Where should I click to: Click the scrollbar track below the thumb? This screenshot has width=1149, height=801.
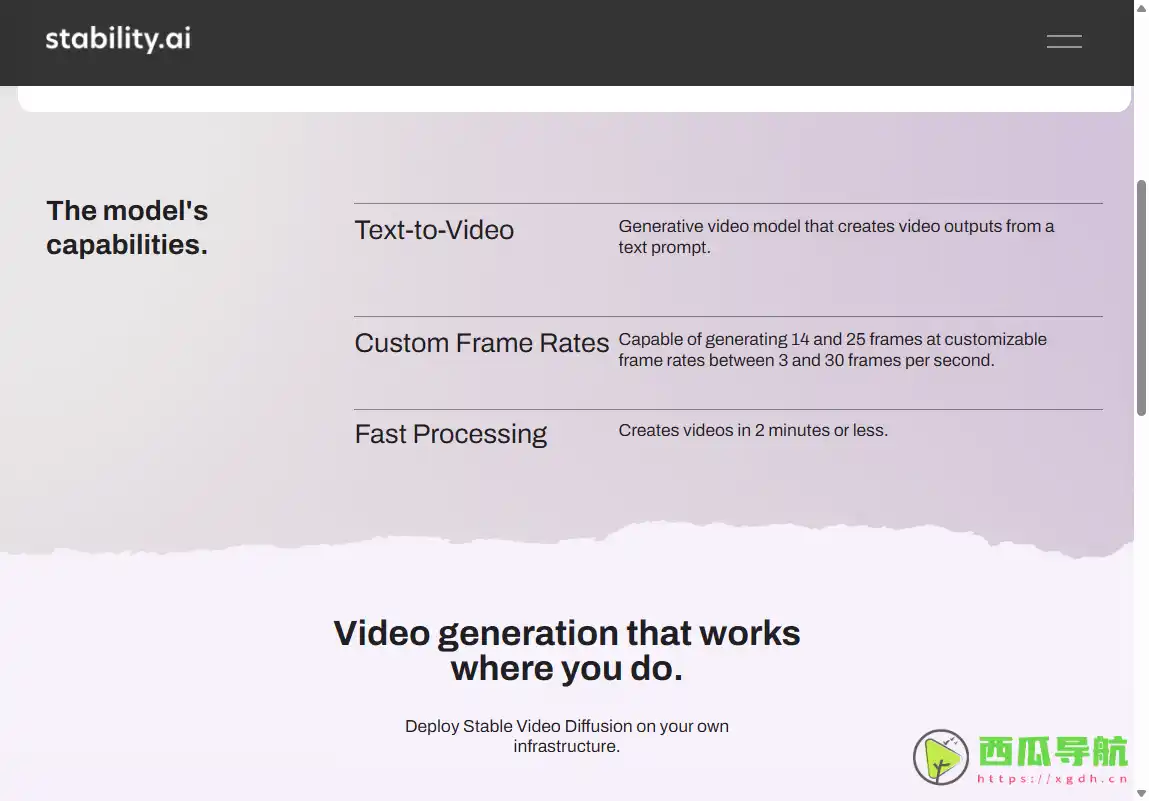pos(1141,600)
